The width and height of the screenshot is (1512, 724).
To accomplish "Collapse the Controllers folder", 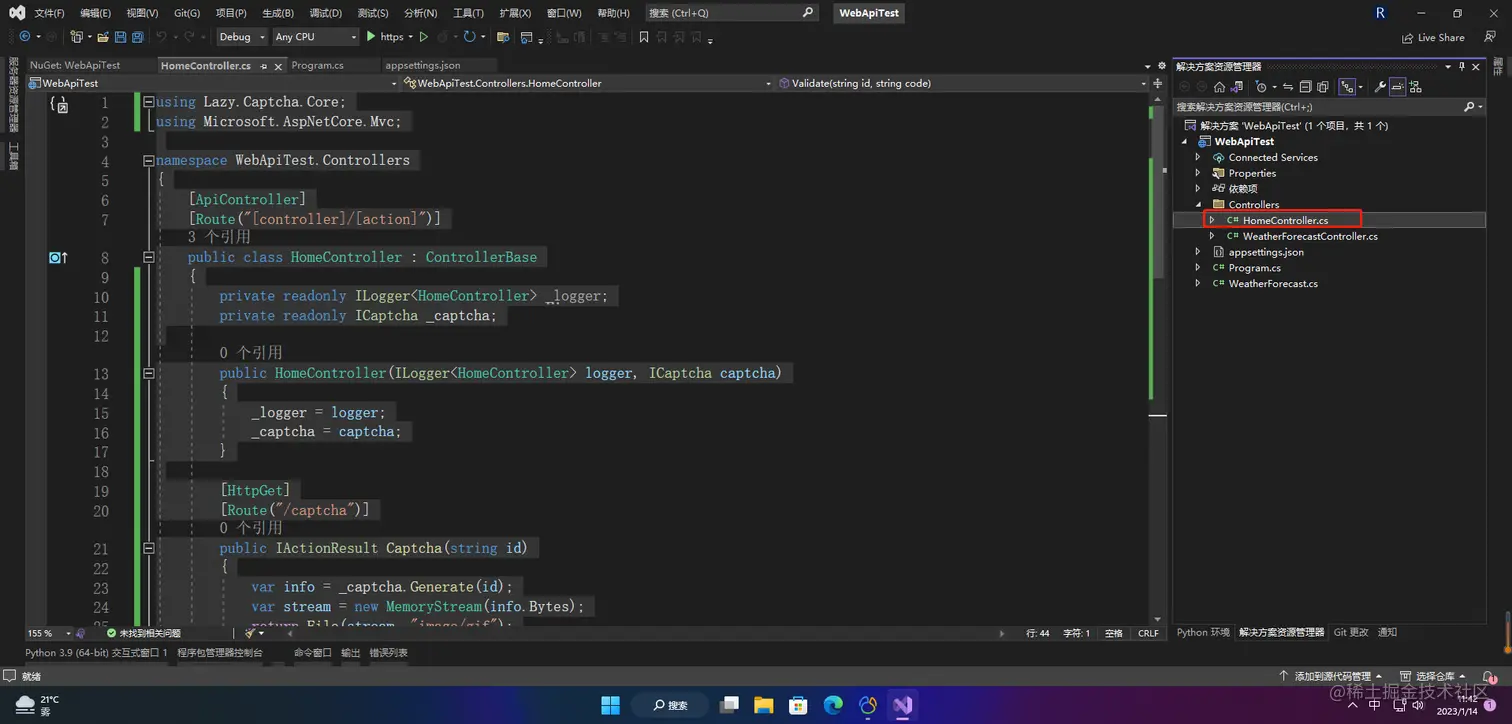I will click(1198, 205).
